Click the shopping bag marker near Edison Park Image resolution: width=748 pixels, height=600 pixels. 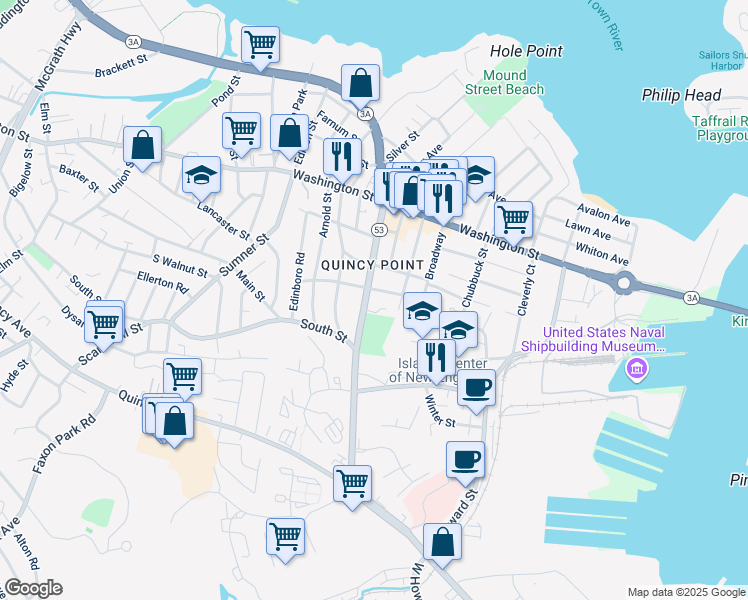[289, 133]
